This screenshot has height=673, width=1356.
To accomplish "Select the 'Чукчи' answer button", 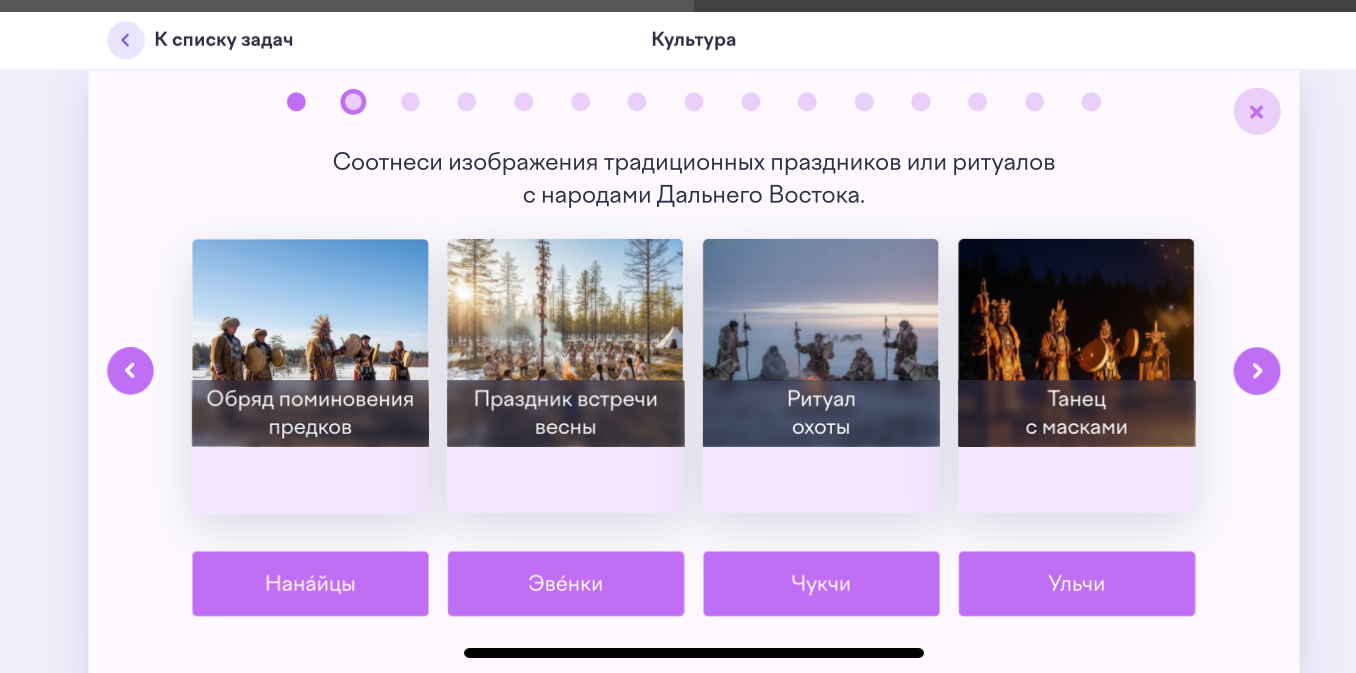I will pyautogui.click(x=821, y=584).
